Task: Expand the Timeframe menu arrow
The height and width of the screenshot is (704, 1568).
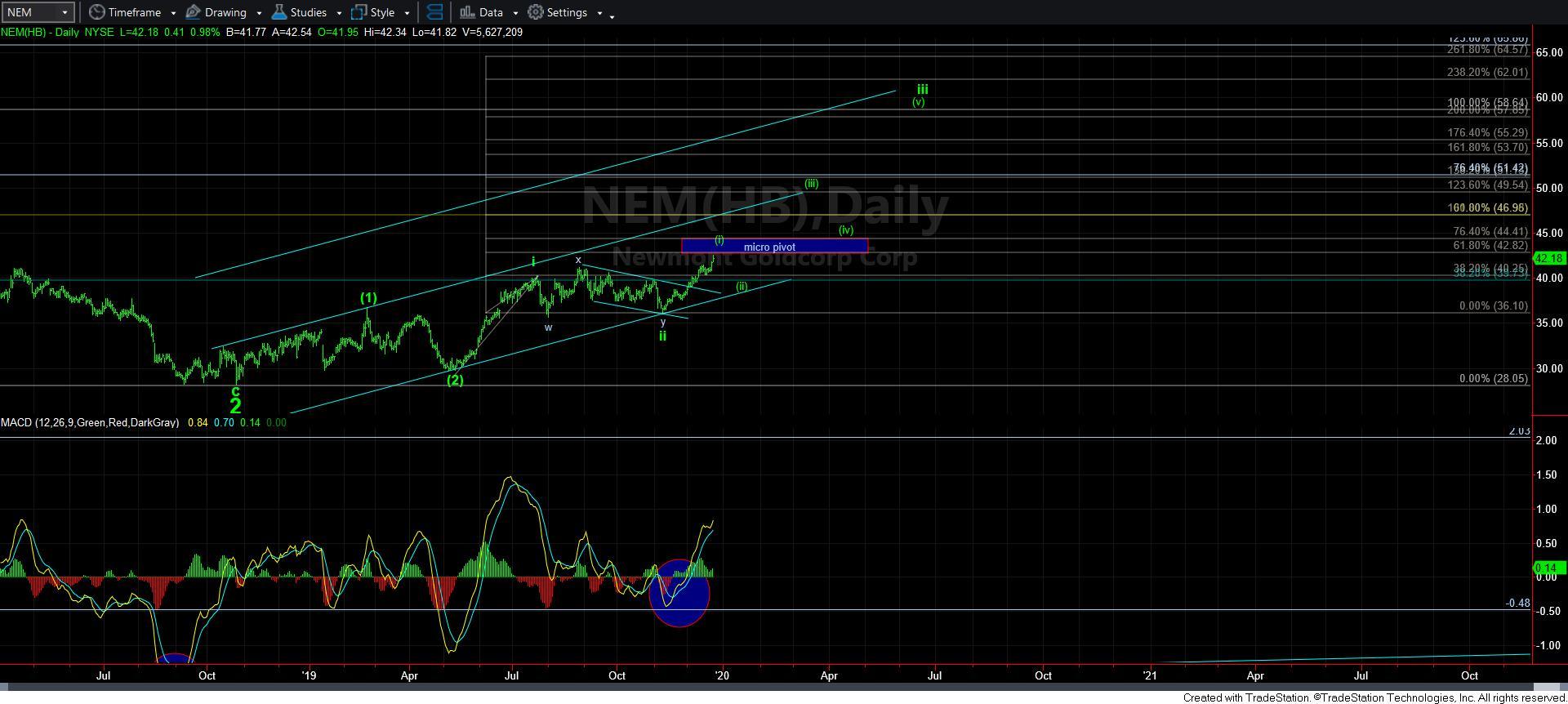Action: coord(173,13)
